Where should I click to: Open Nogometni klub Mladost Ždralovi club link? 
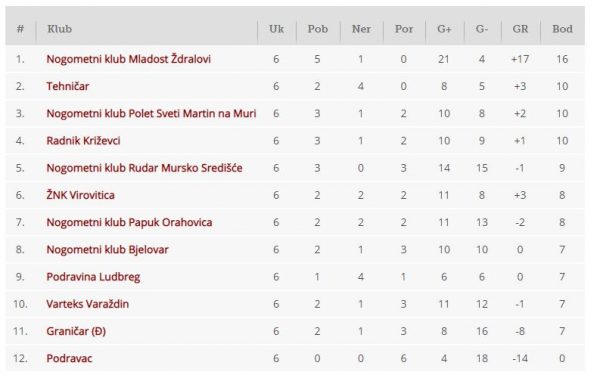[129, 59]
